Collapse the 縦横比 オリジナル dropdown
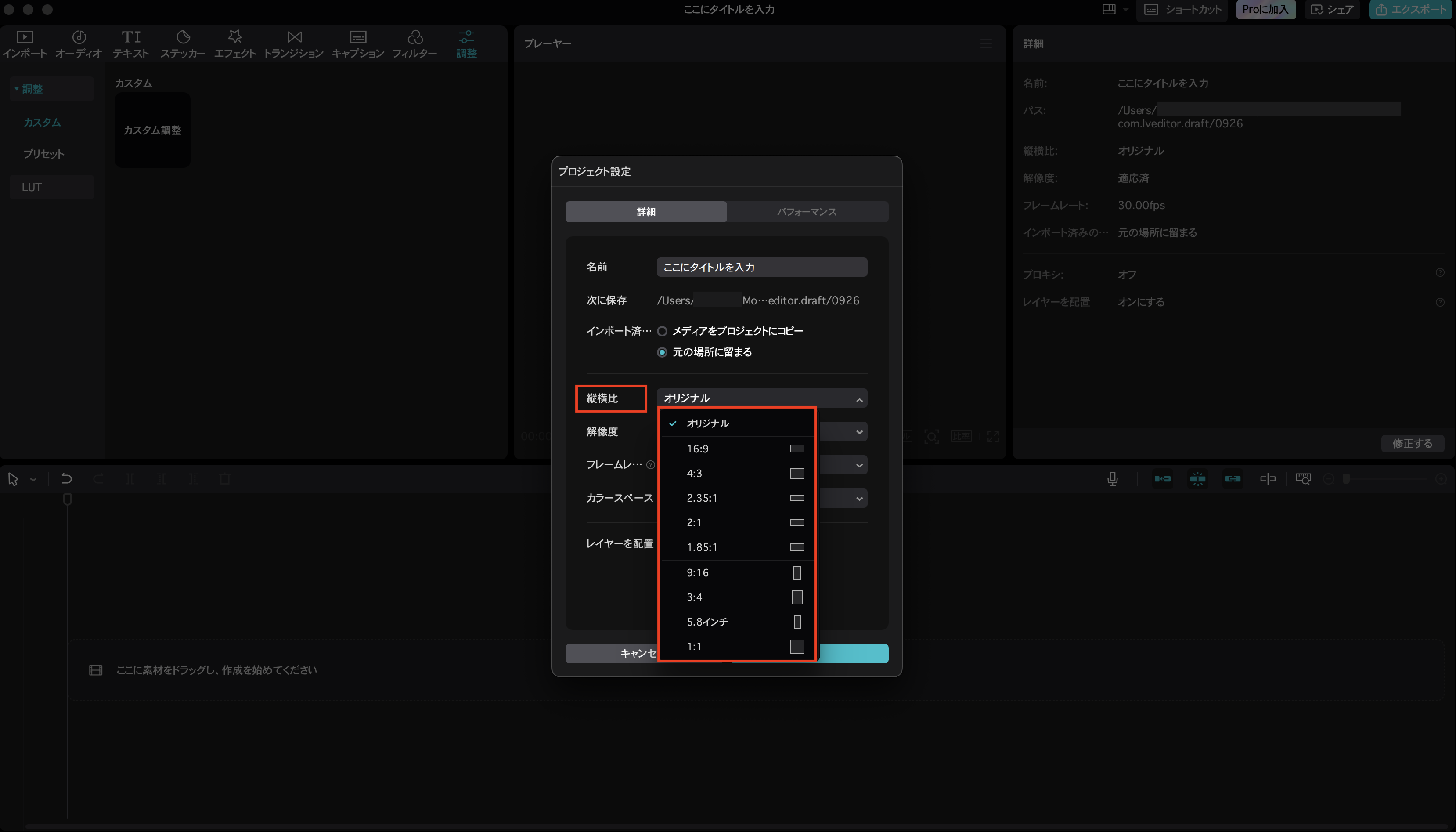 click(762, 398)
